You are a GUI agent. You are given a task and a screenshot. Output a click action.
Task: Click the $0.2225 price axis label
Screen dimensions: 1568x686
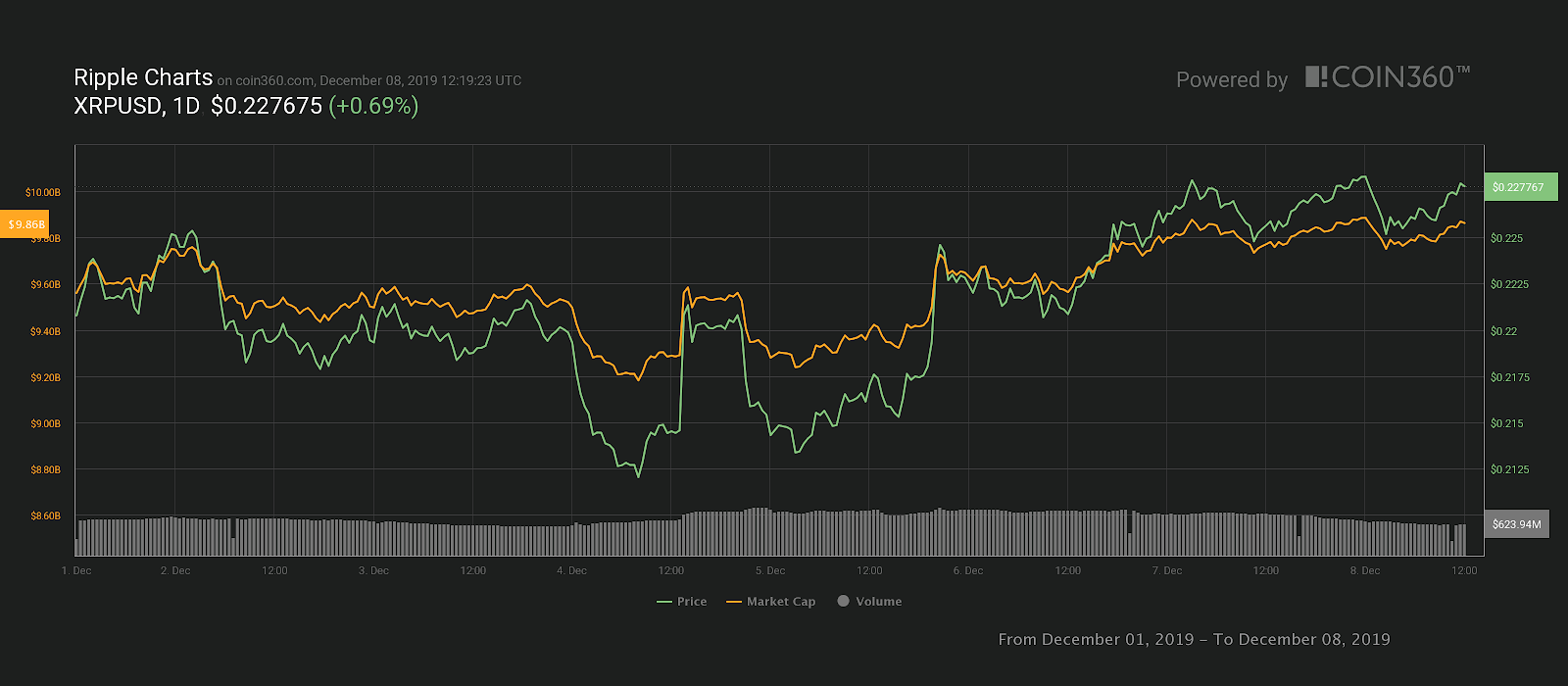(1509, 284)
